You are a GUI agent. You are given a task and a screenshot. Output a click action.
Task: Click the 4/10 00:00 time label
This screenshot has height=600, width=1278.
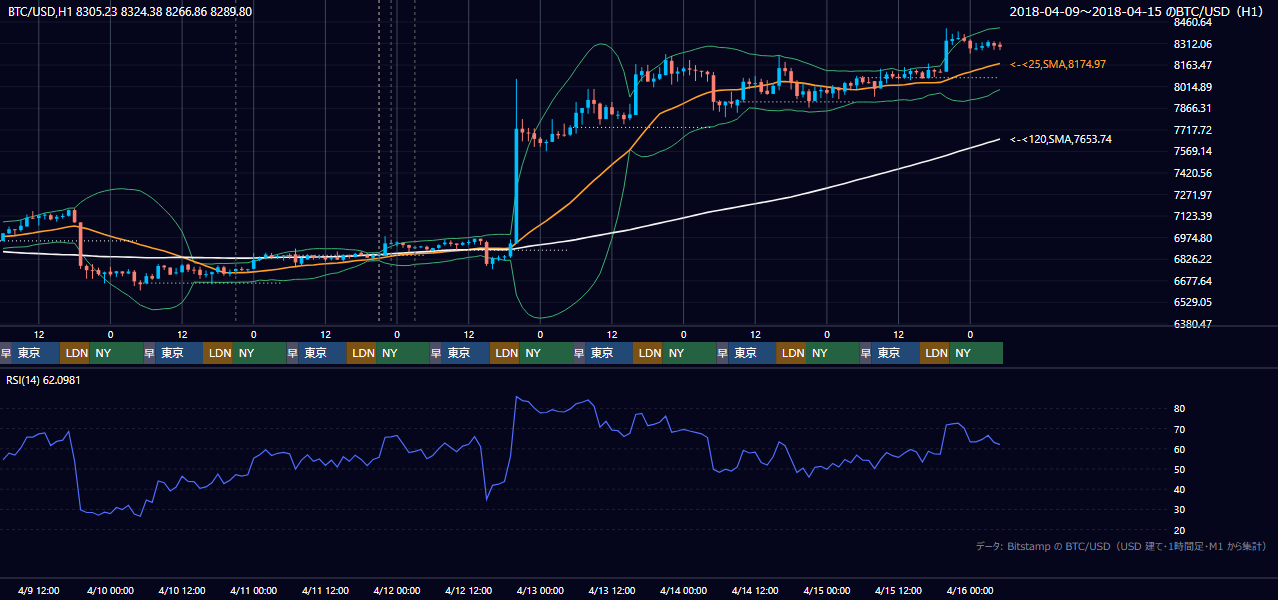pos(110,590)
